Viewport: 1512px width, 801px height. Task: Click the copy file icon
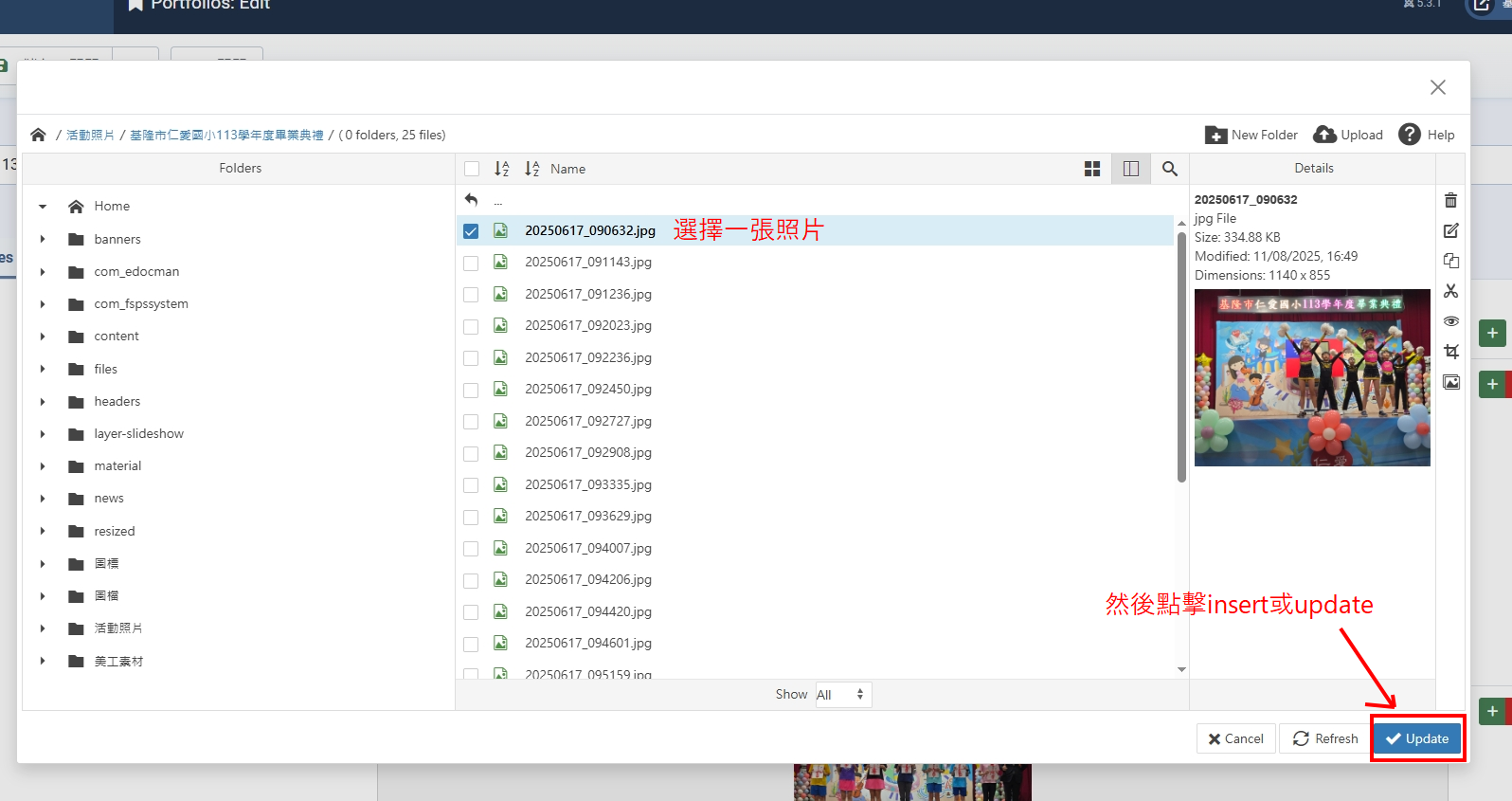[x=1450, y=261]
